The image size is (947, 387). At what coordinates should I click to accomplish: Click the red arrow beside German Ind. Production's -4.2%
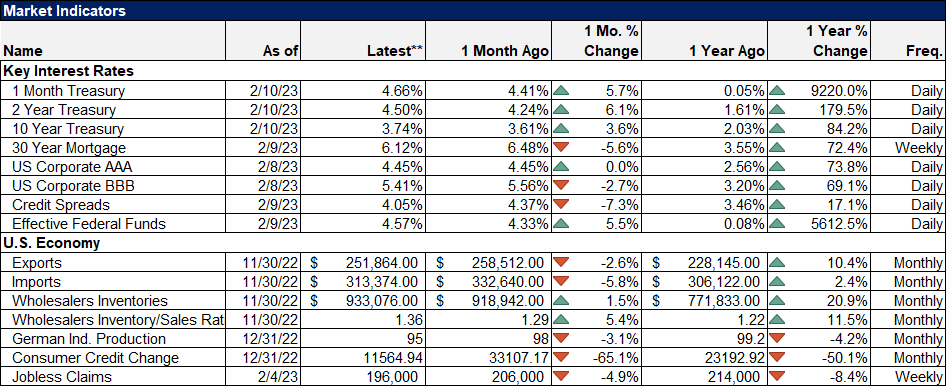click(x=777, y=339)
